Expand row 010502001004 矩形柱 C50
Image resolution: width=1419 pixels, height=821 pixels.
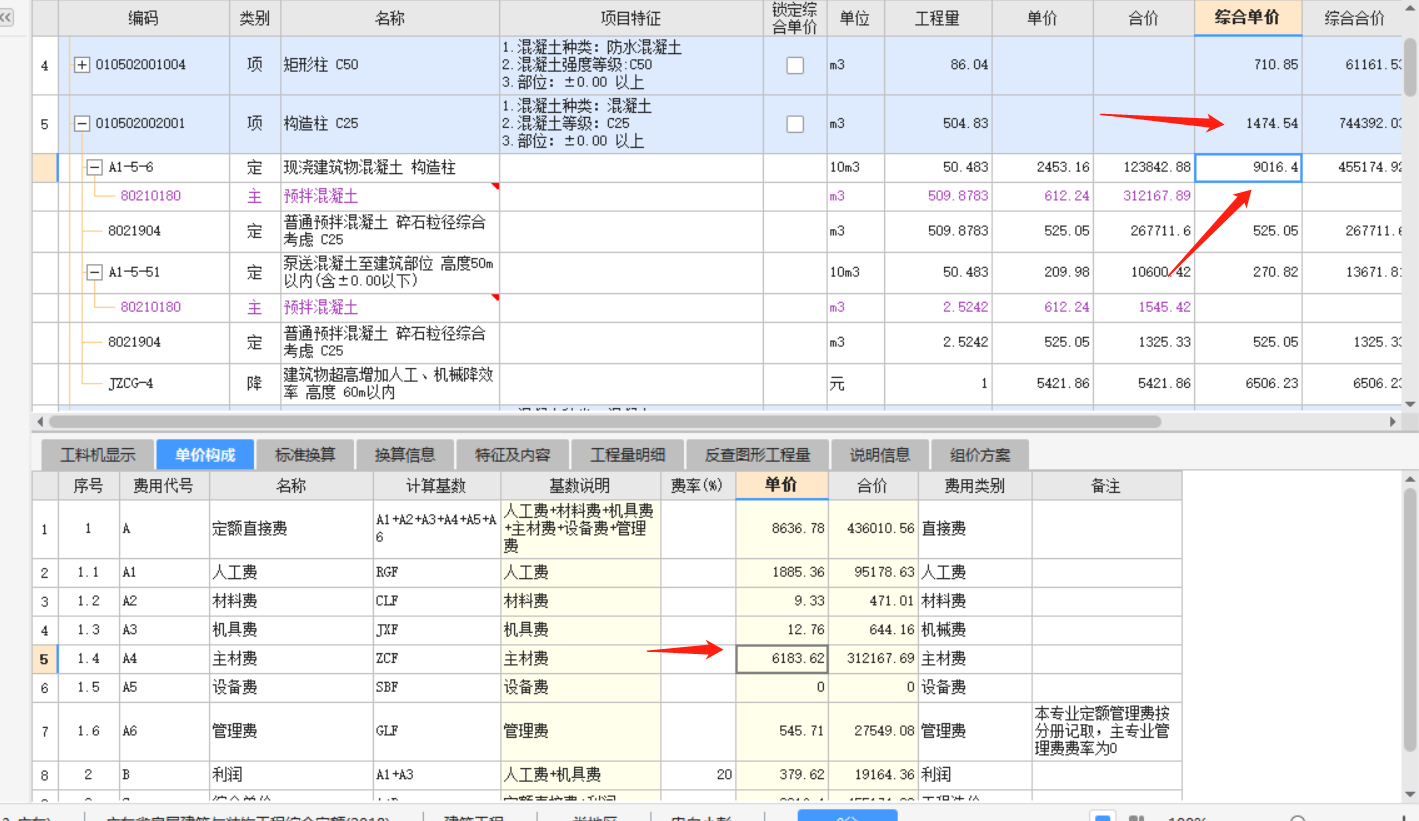tap(82, 65)
